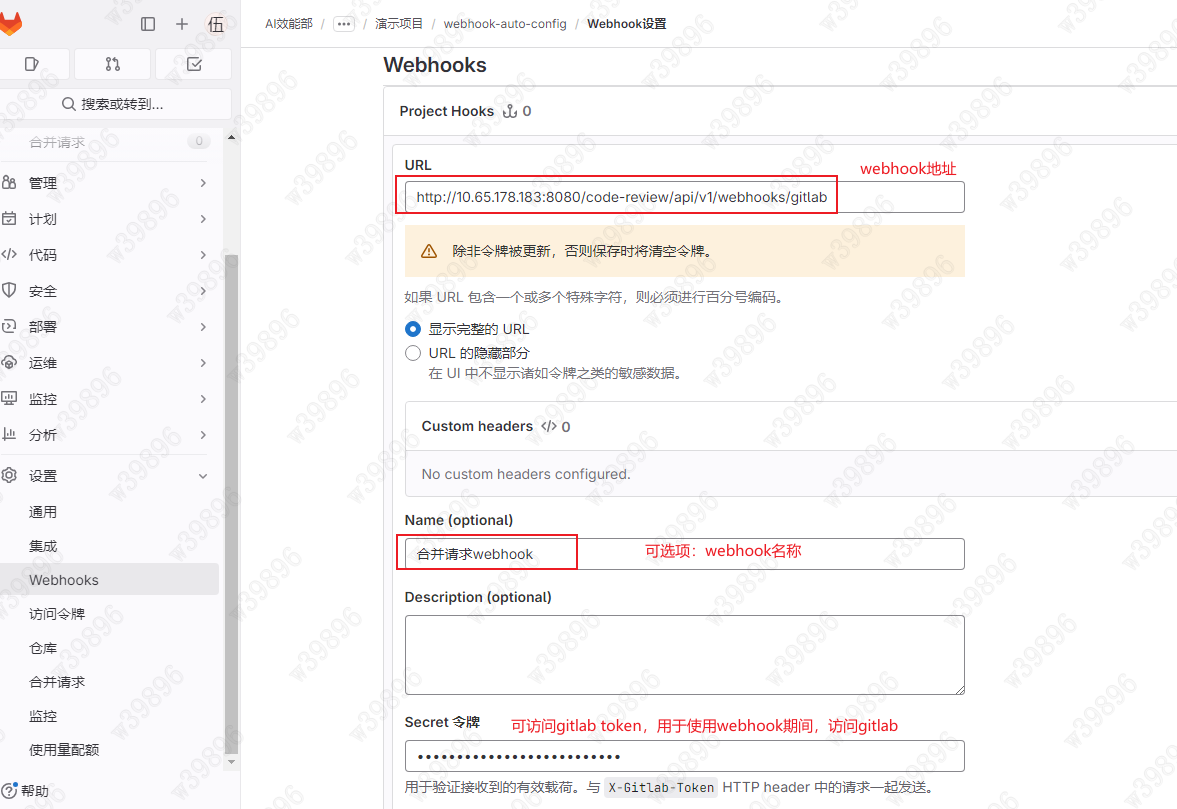Toggle the sidebar panel icon
This screenshot has height=809, width=1177.
coord(148,24)
